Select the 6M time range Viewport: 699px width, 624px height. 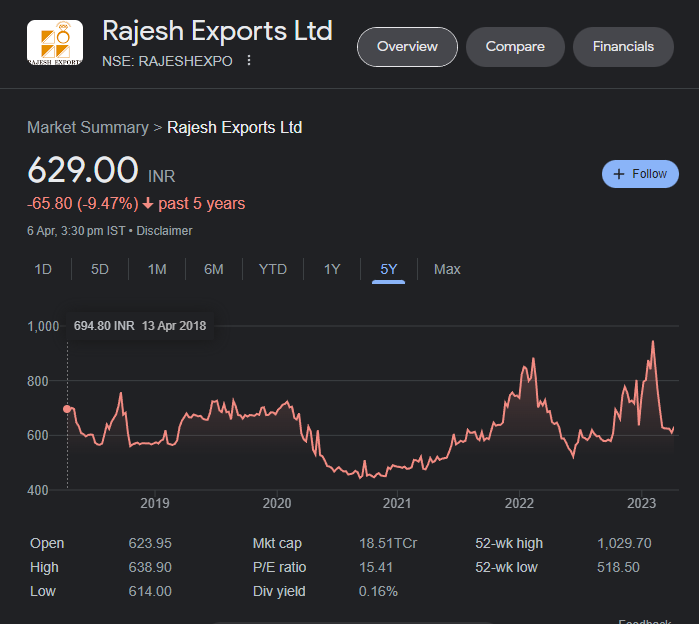click(x=214, y=269)
